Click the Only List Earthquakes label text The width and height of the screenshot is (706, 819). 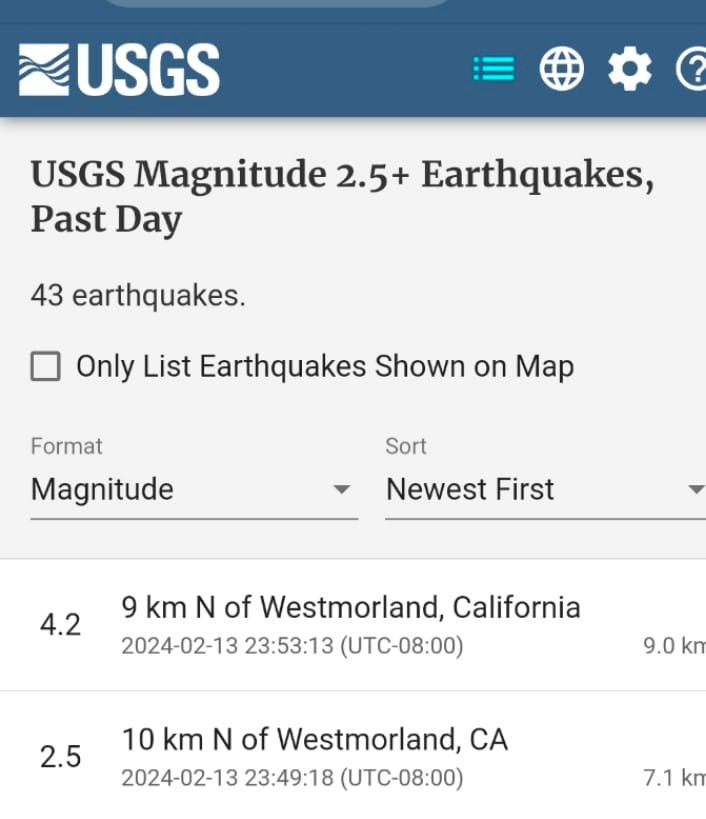[x=325, y=366]
